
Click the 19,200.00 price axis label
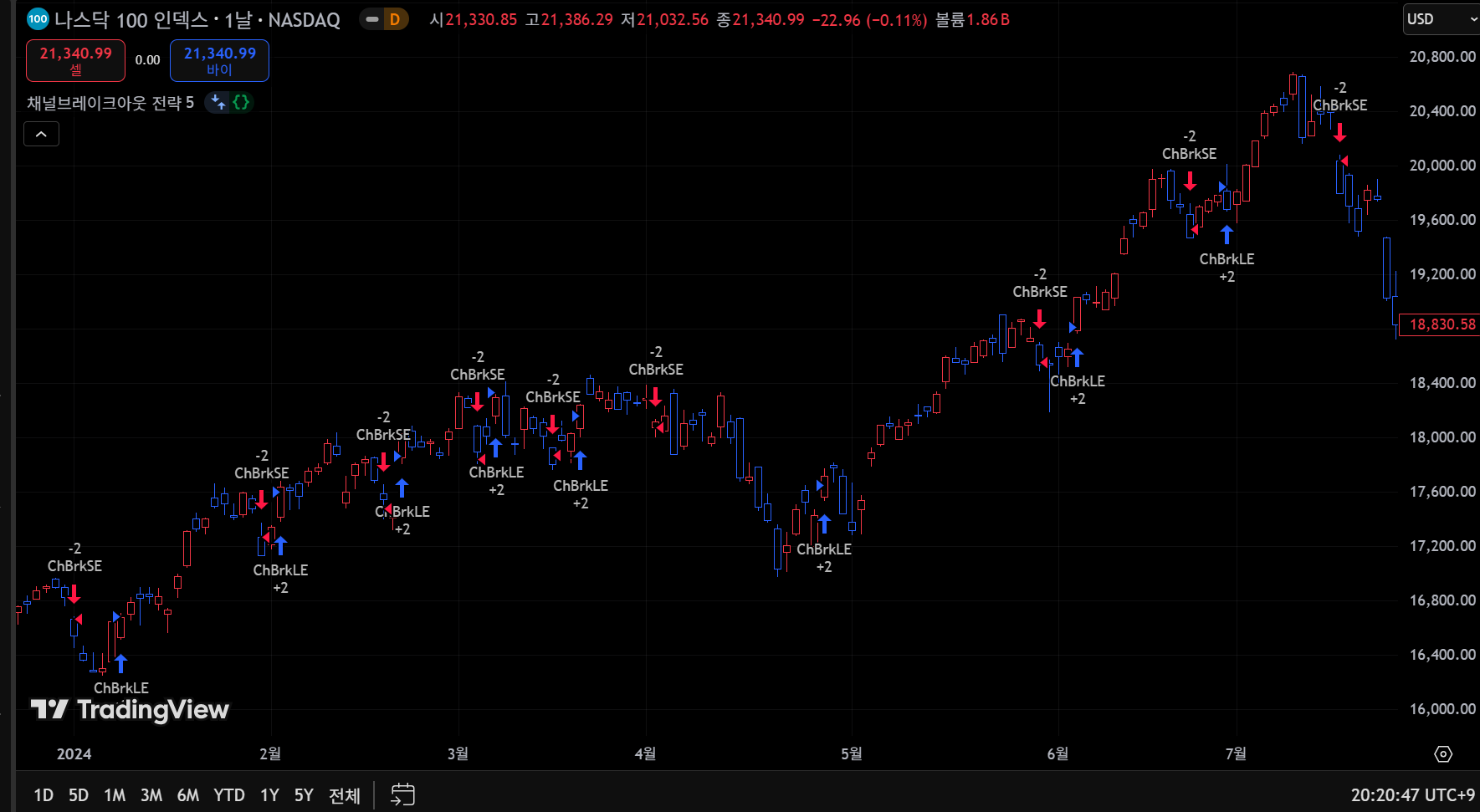(1442, 274)
